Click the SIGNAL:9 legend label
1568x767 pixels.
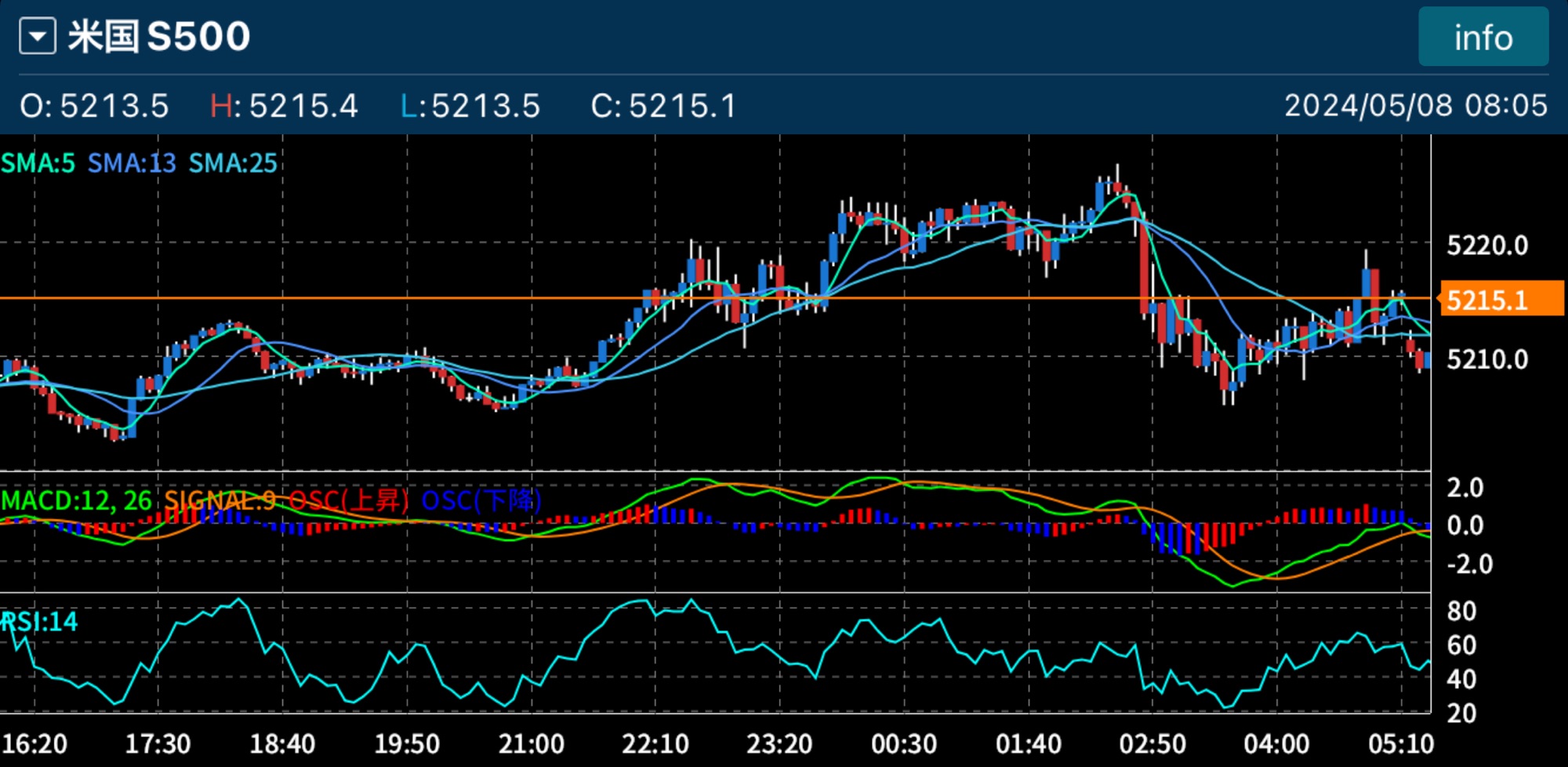tap(220, 500)
